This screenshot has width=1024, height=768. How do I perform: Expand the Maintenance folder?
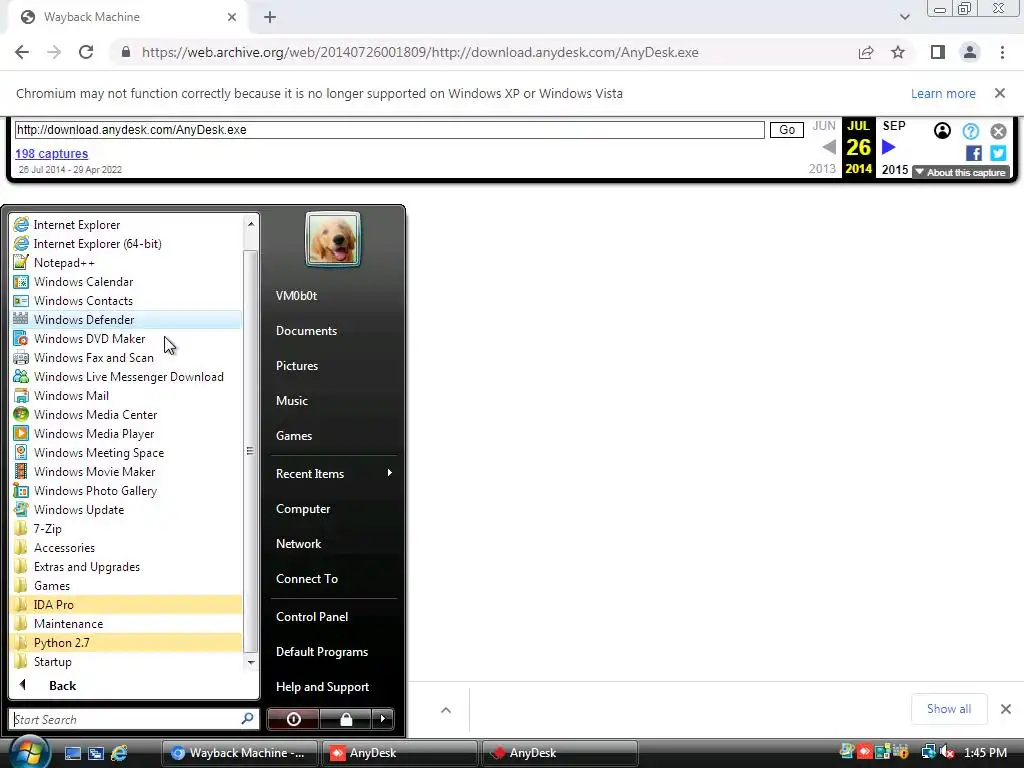[x=127, y=623]
